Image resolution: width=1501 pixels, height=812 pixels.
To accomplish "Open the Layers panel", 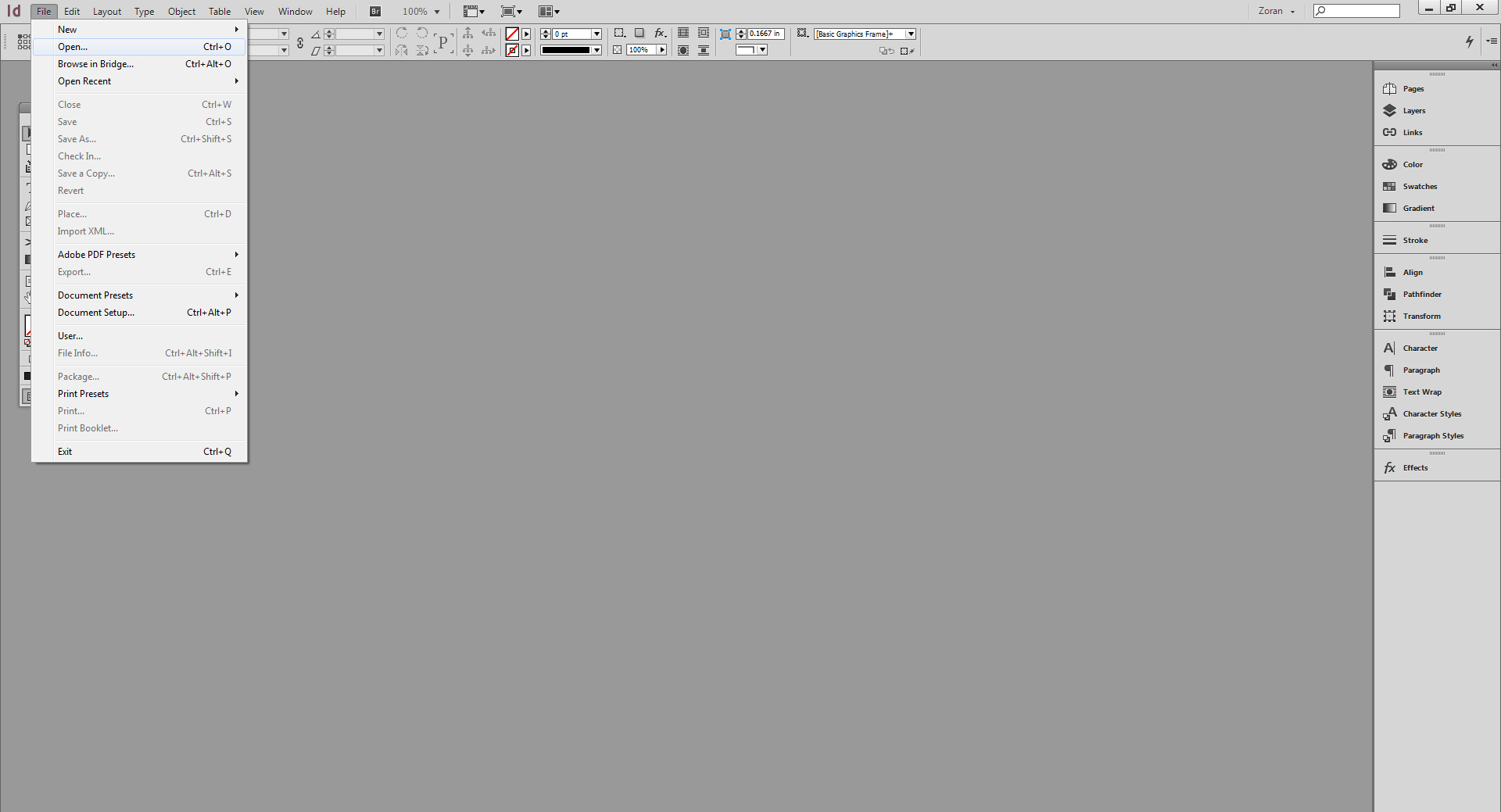I will pyautogui.click(x=1403, y=110).
